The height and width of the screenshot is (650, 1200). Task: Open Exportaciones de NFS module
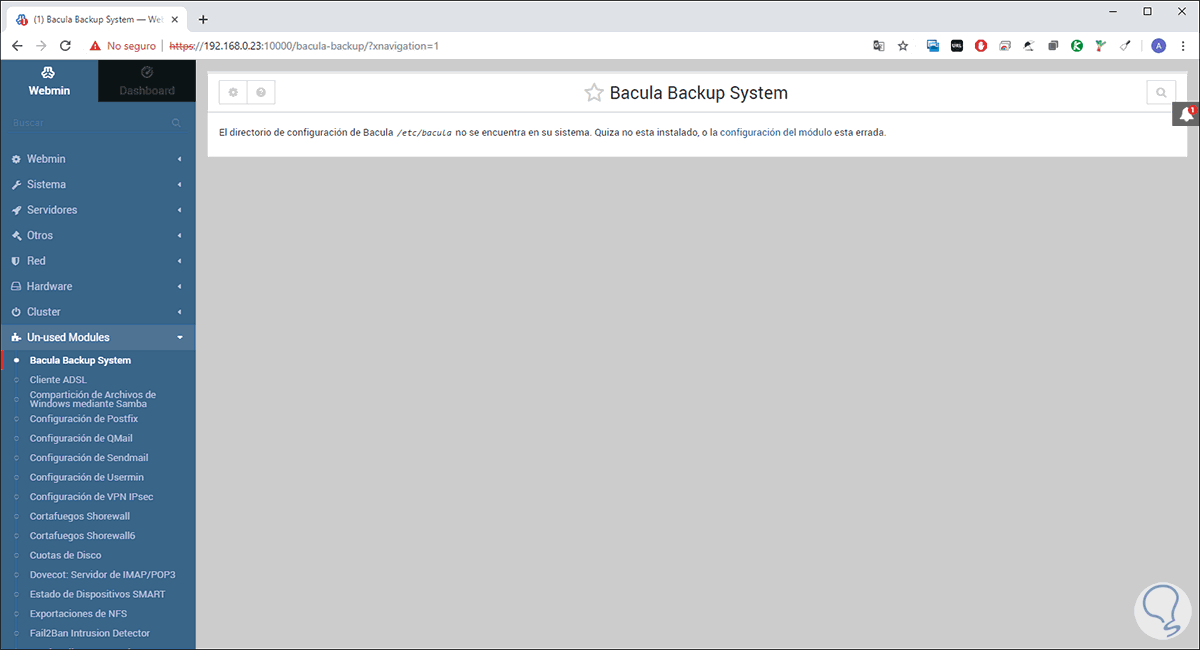[x=80, y=614]
